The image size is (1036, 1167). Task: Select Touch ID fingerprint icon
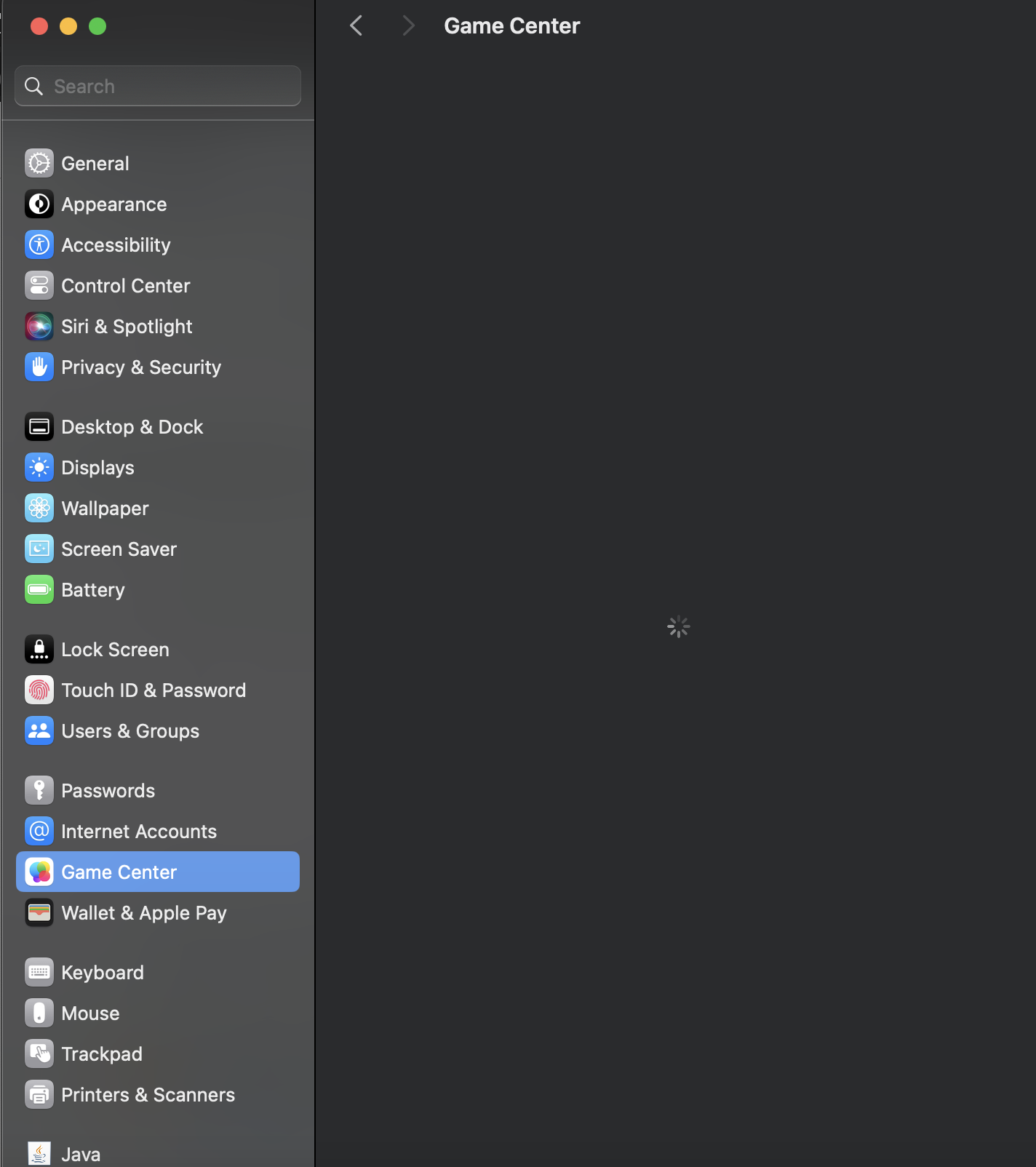coord(39,690)
